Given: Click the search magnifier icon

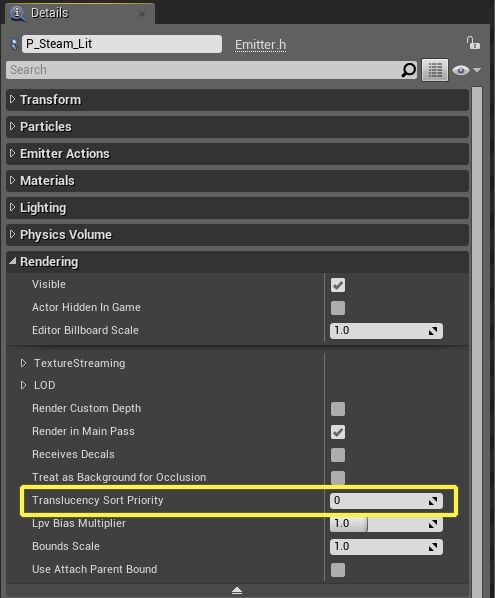Looking at the screenshot, I should pyautogui.click(x=408, y=70).
